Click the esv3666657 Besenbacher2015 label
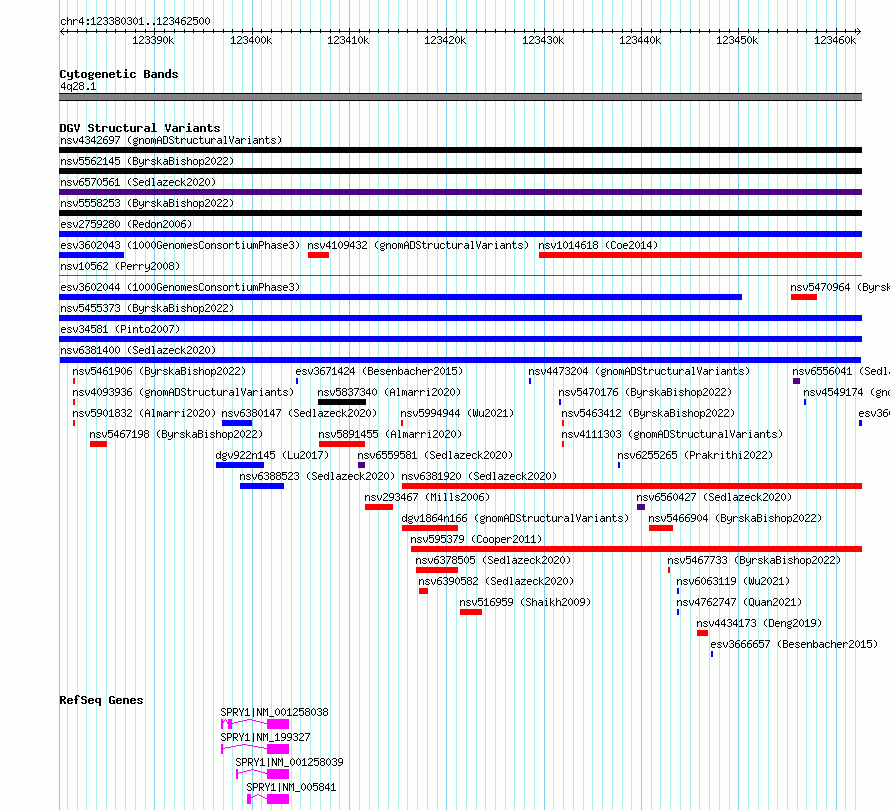Image resolution: width=890 pixels, height=810 pixels. (x=794, y=644)
